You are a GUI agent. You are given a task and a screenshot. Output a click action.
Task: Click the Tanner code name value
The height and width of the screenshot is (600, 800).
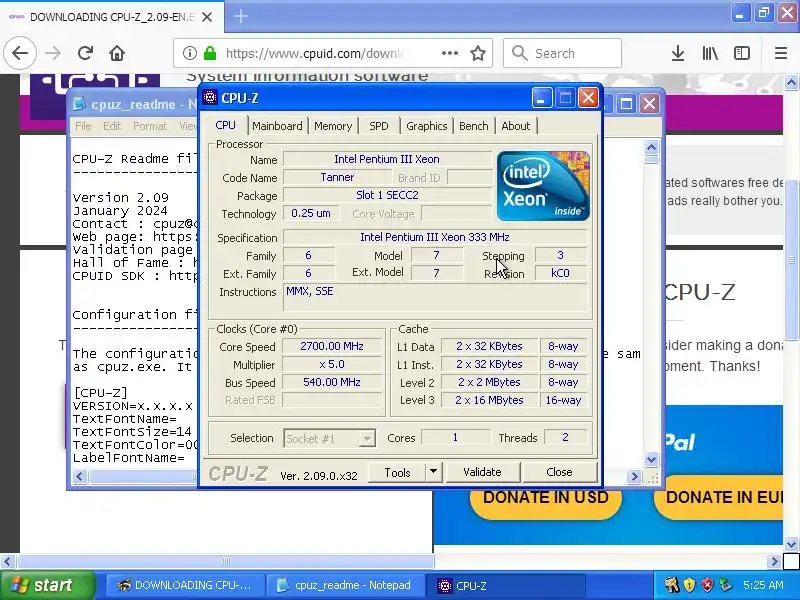click(x=337, y=177)
